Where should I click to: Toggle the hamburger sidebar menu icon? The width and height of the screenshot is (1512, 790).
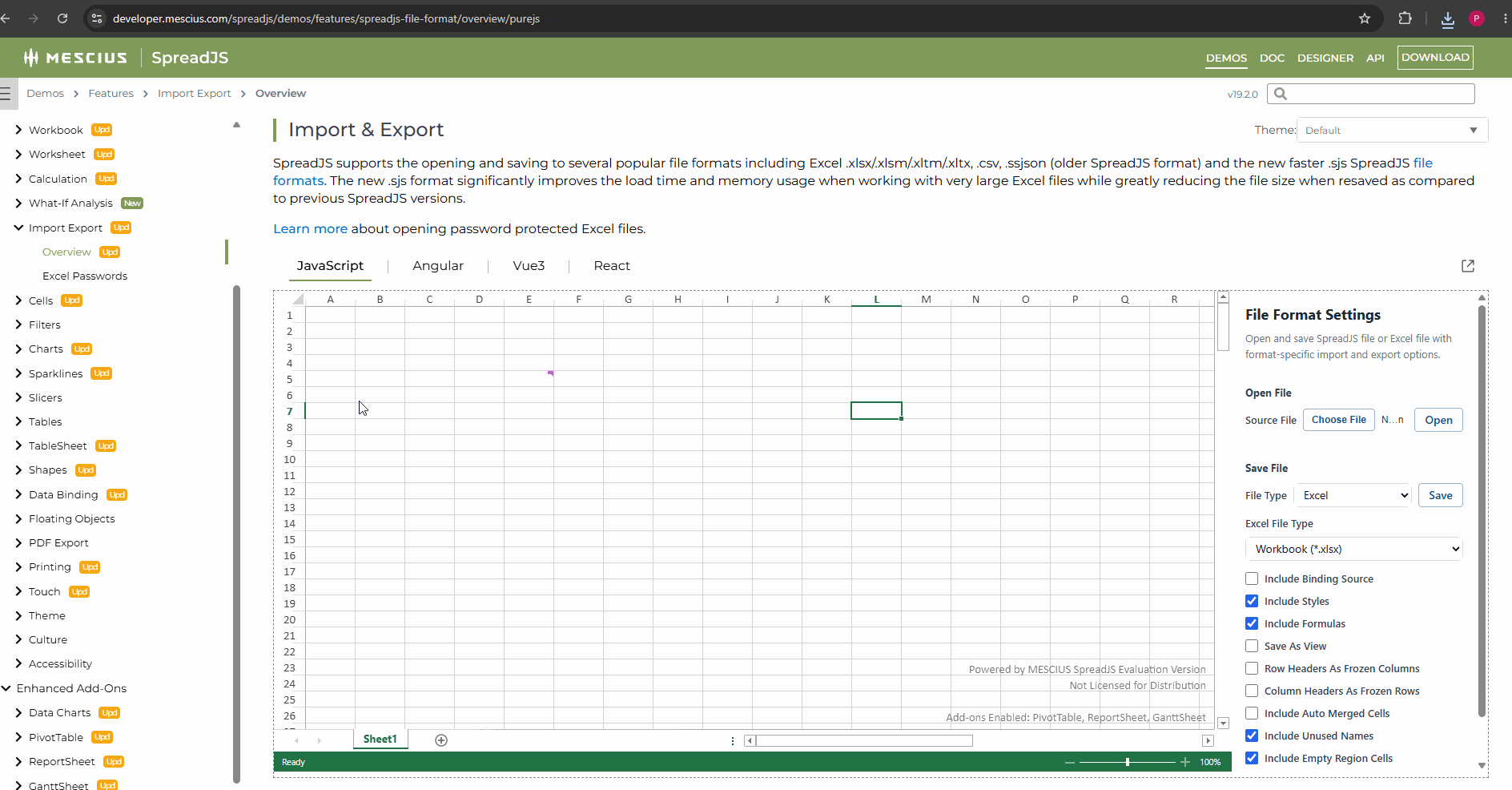[x=6, y=94]
